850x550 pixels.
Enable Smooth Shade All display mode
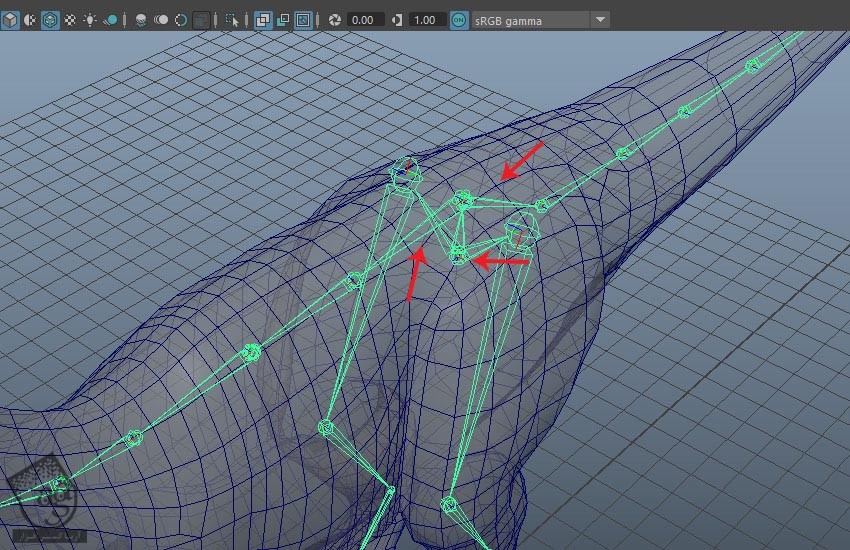pyautogui.click(x=30, y=19)
